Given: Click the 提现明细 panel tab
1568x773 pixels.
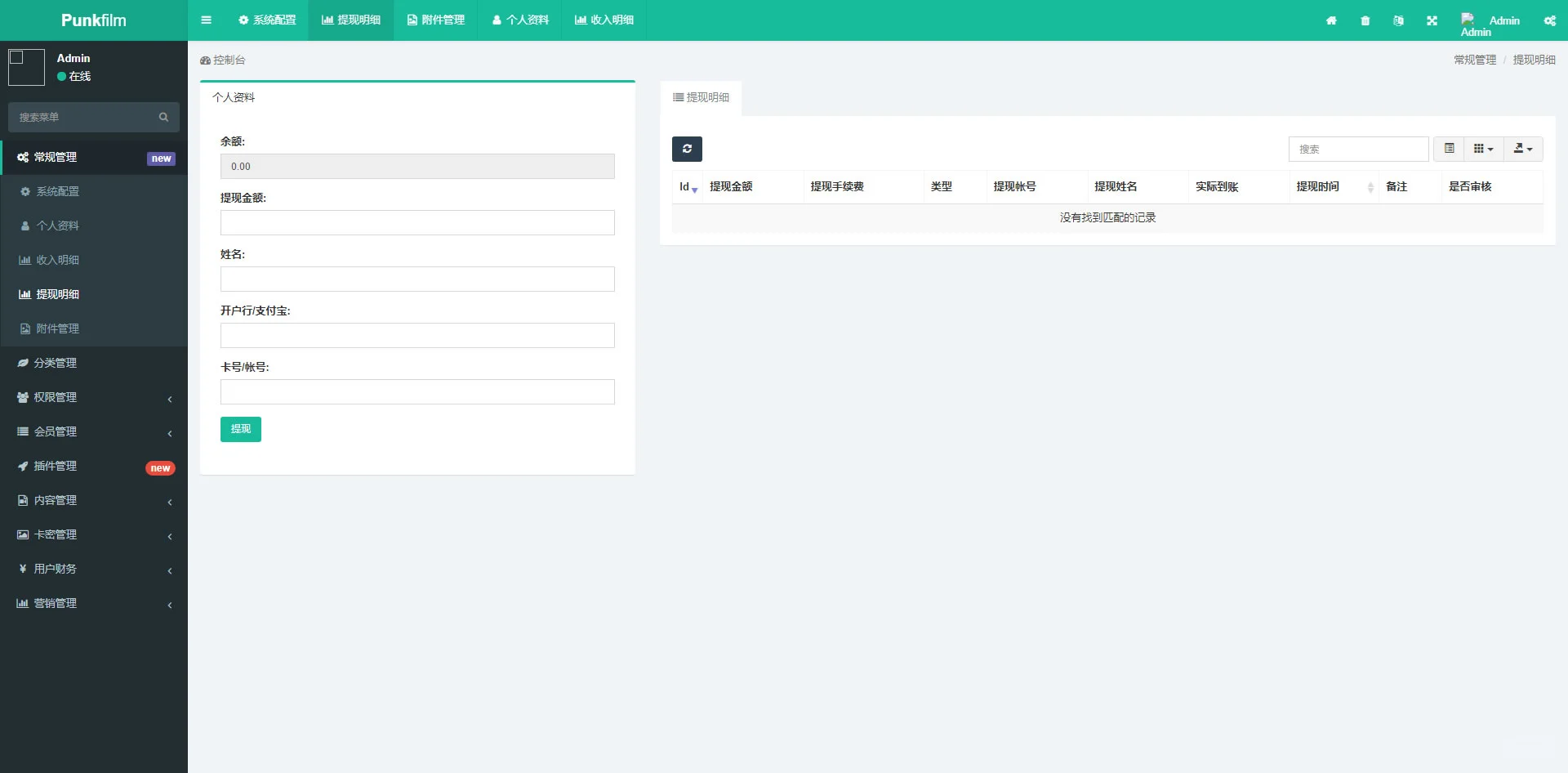Looking at the screenshot, I should pyautogui.click(x=701, y=97).
